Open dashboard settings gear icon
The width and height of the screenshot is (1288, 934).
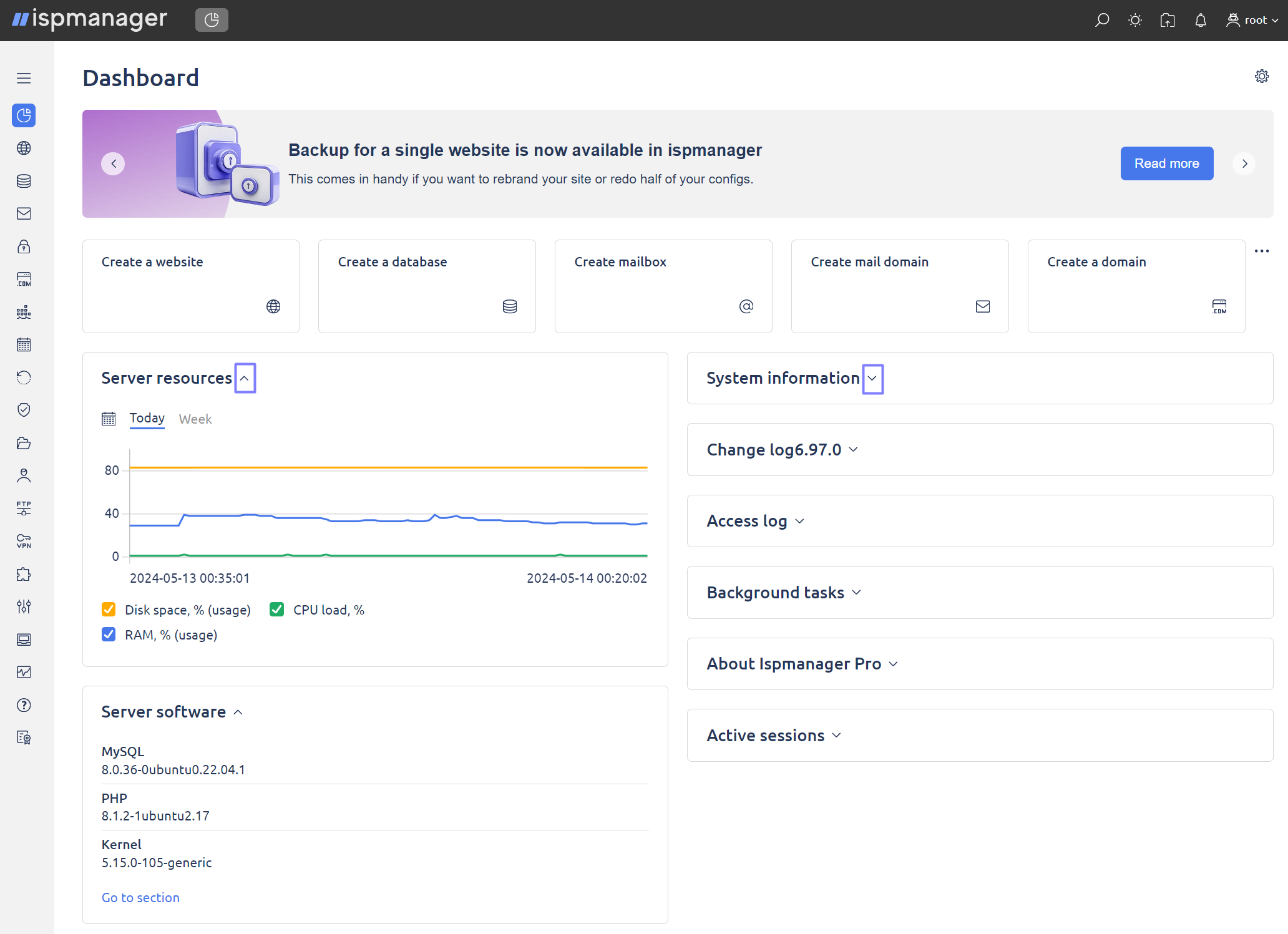click(x=1262, y=76)
